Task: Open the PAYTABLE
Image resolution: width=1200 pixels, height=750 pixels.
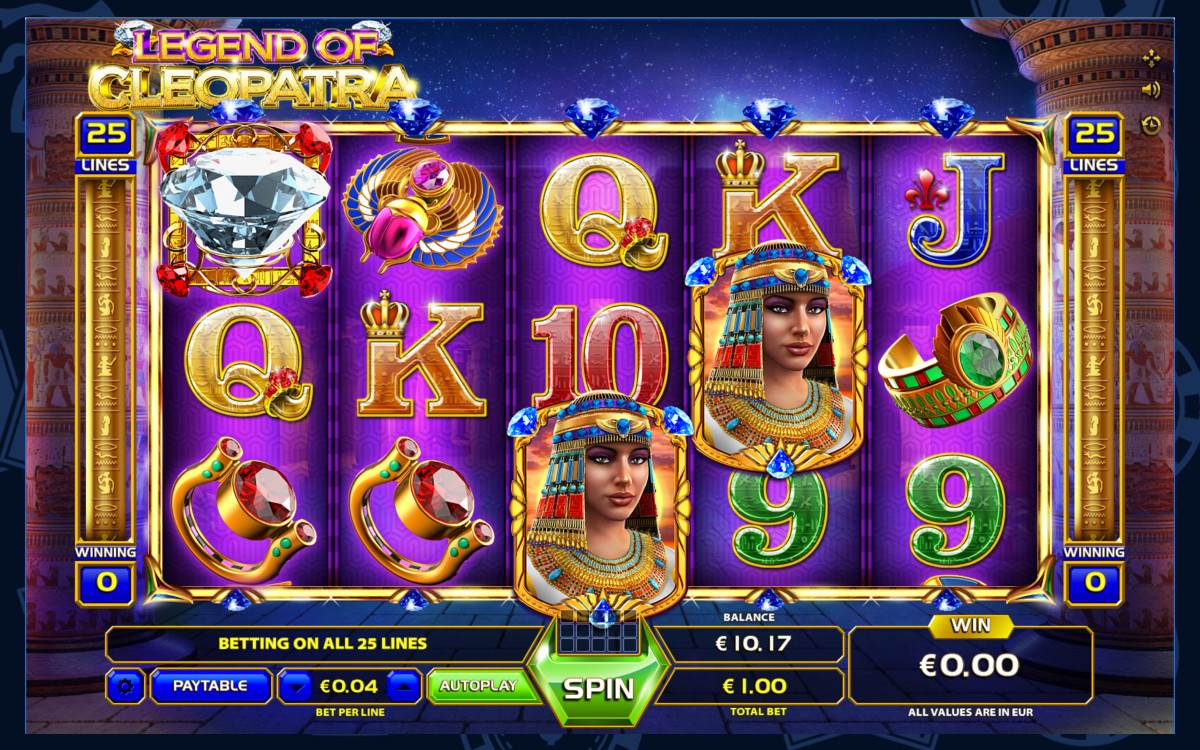Action: (x=211, y=687)
